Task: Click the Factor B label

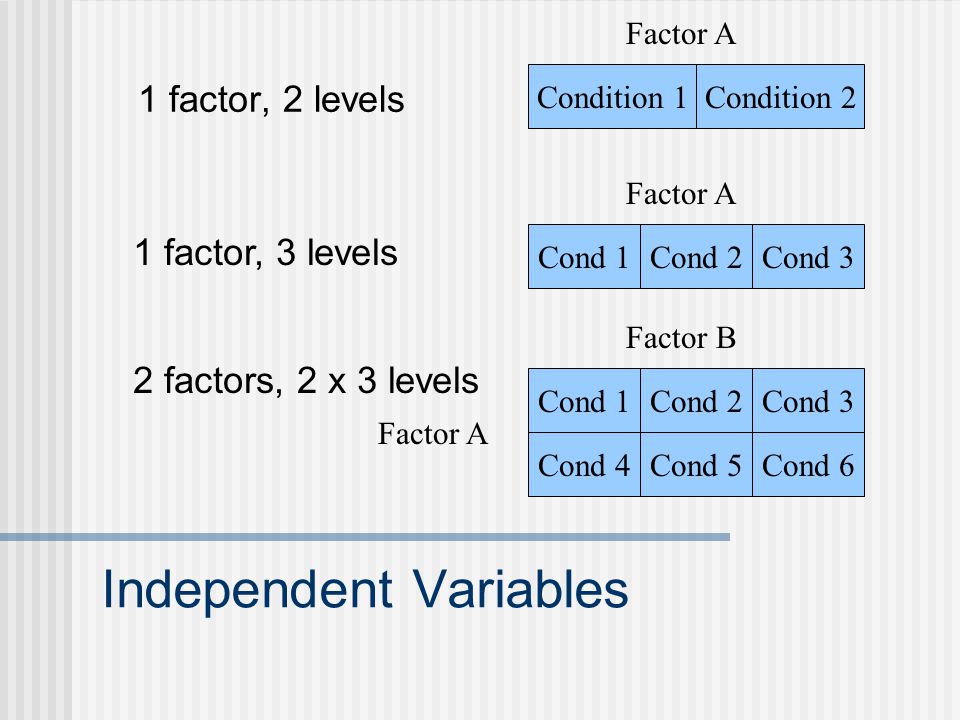Action: click(x=680, y=338)
